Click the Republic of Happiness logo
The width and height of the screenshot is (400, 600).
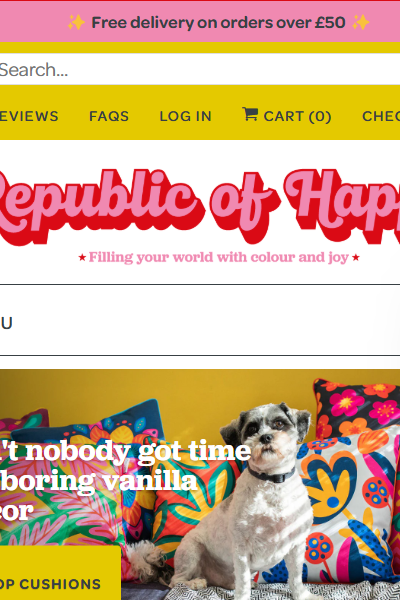(200, 207)
